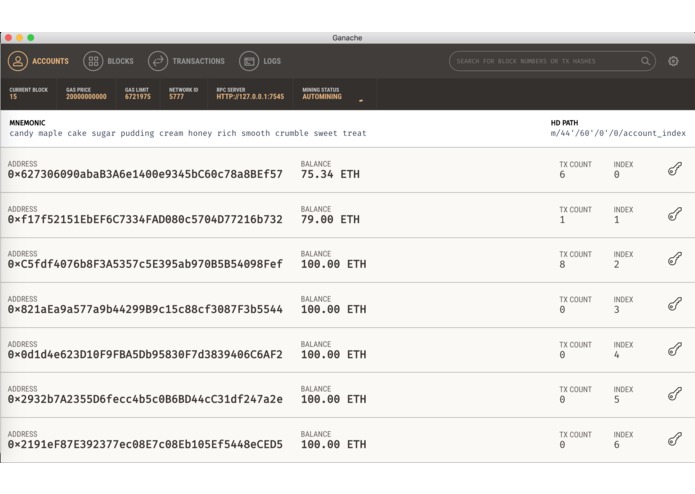Click the Ganache window title
695x494 pixels.
(347, 38)
